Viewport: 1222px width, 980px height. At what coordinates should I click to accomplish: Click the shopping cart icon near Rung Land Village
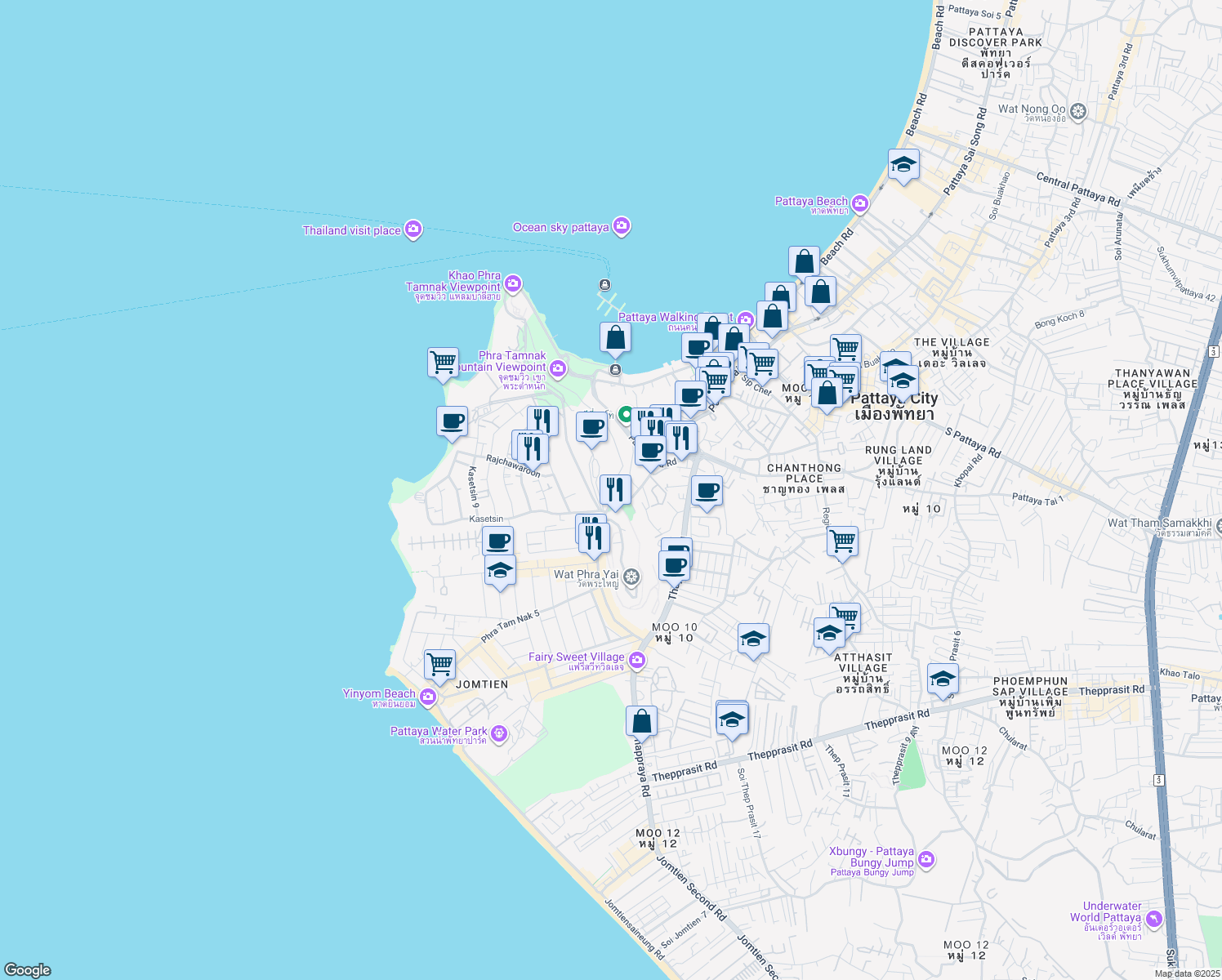(x=841, y=541)
